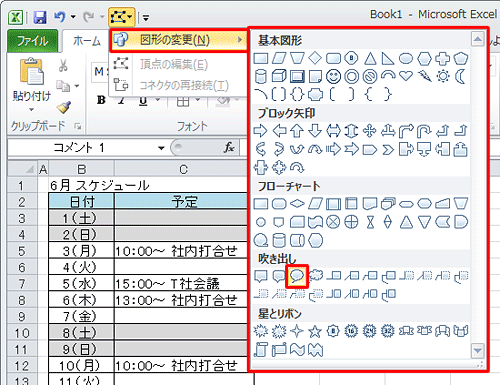
Task: Pick the Flowchart Summing Junction shape
Action: [333, 222]
